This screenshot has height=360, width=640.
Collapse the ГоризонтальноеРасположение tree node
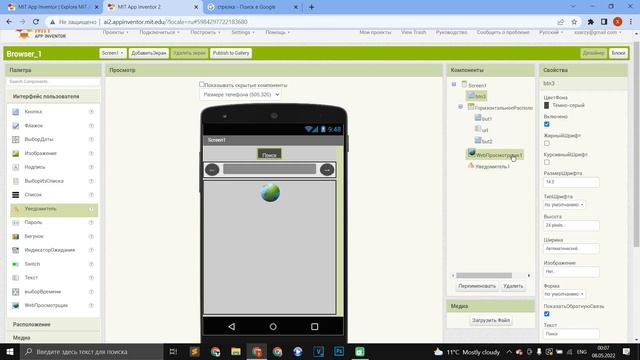coord(460,107)
